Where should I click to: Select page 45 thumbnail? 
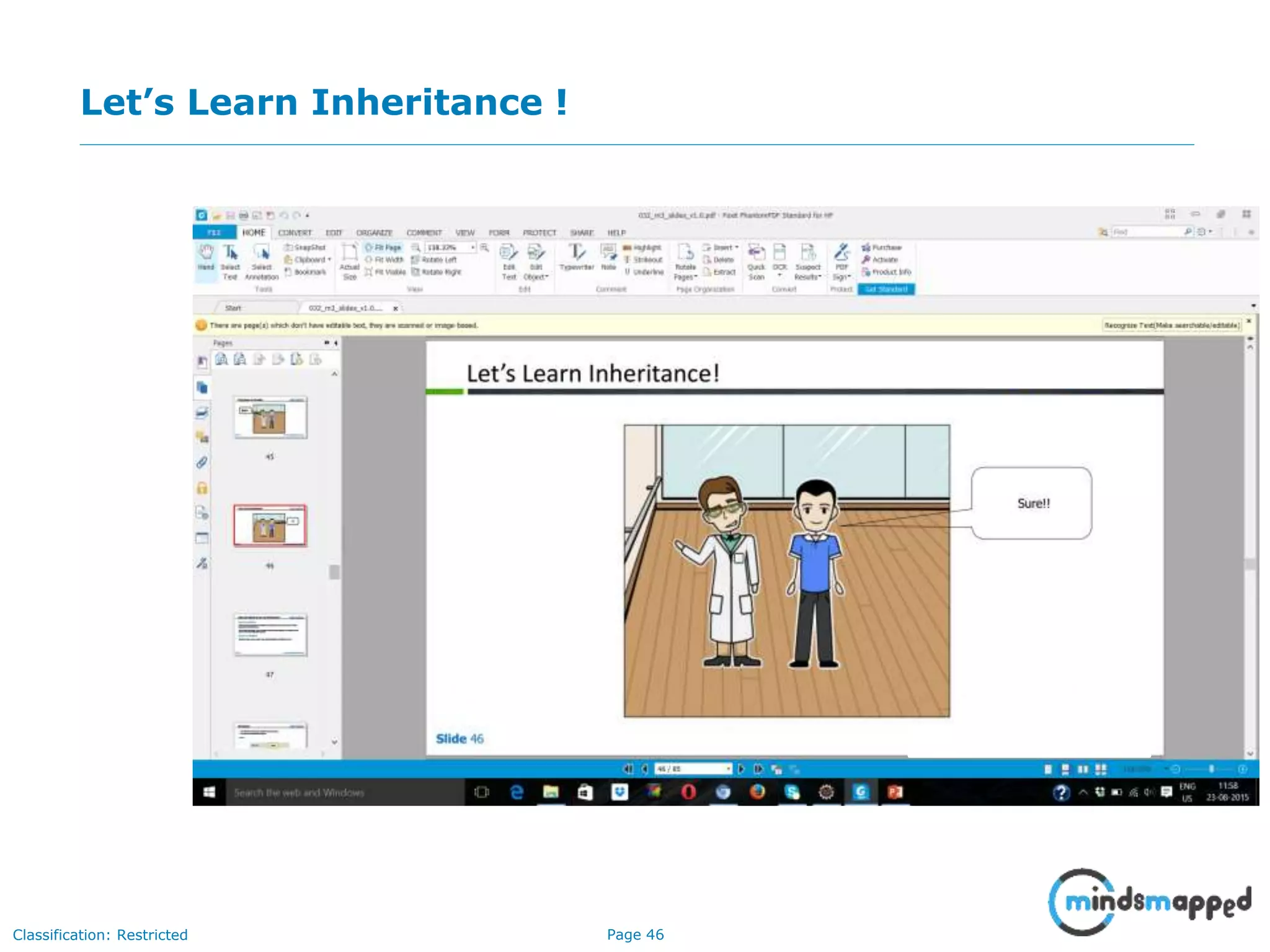pyautogui.click(x=270, y=417)
